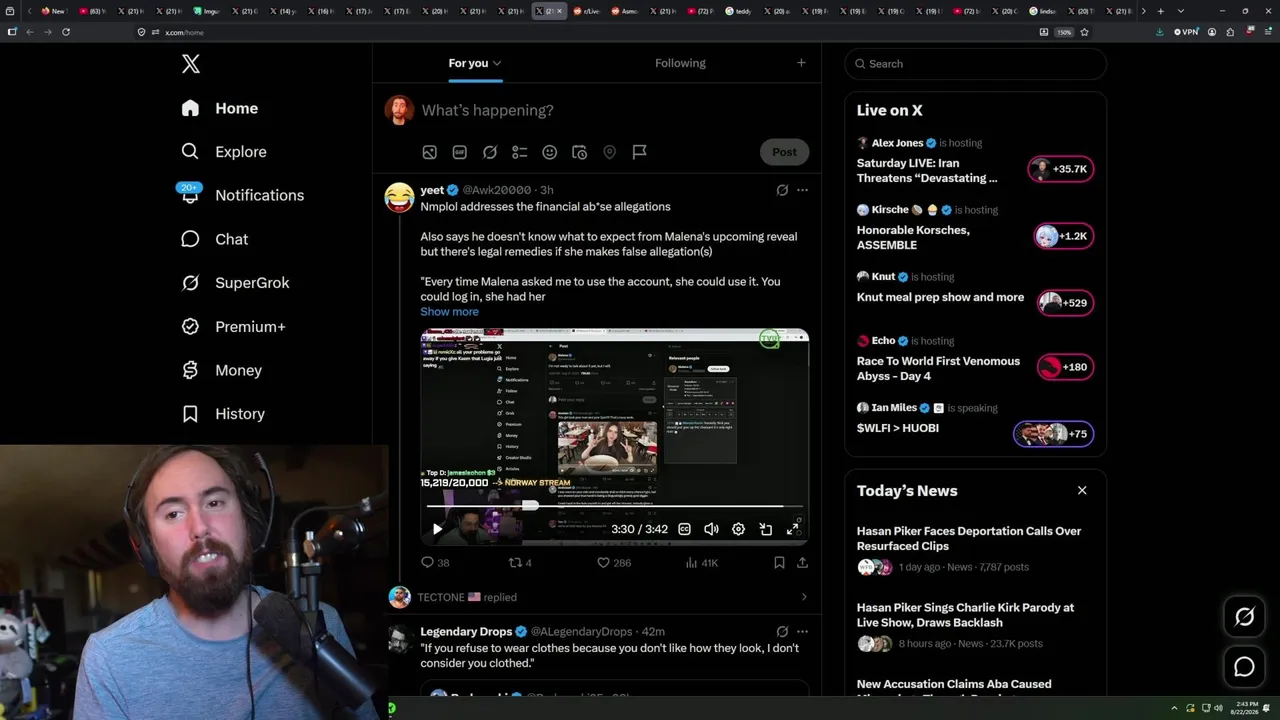Repost yeet's post
The image size is (1280, 720).
[x=520, y=563]
